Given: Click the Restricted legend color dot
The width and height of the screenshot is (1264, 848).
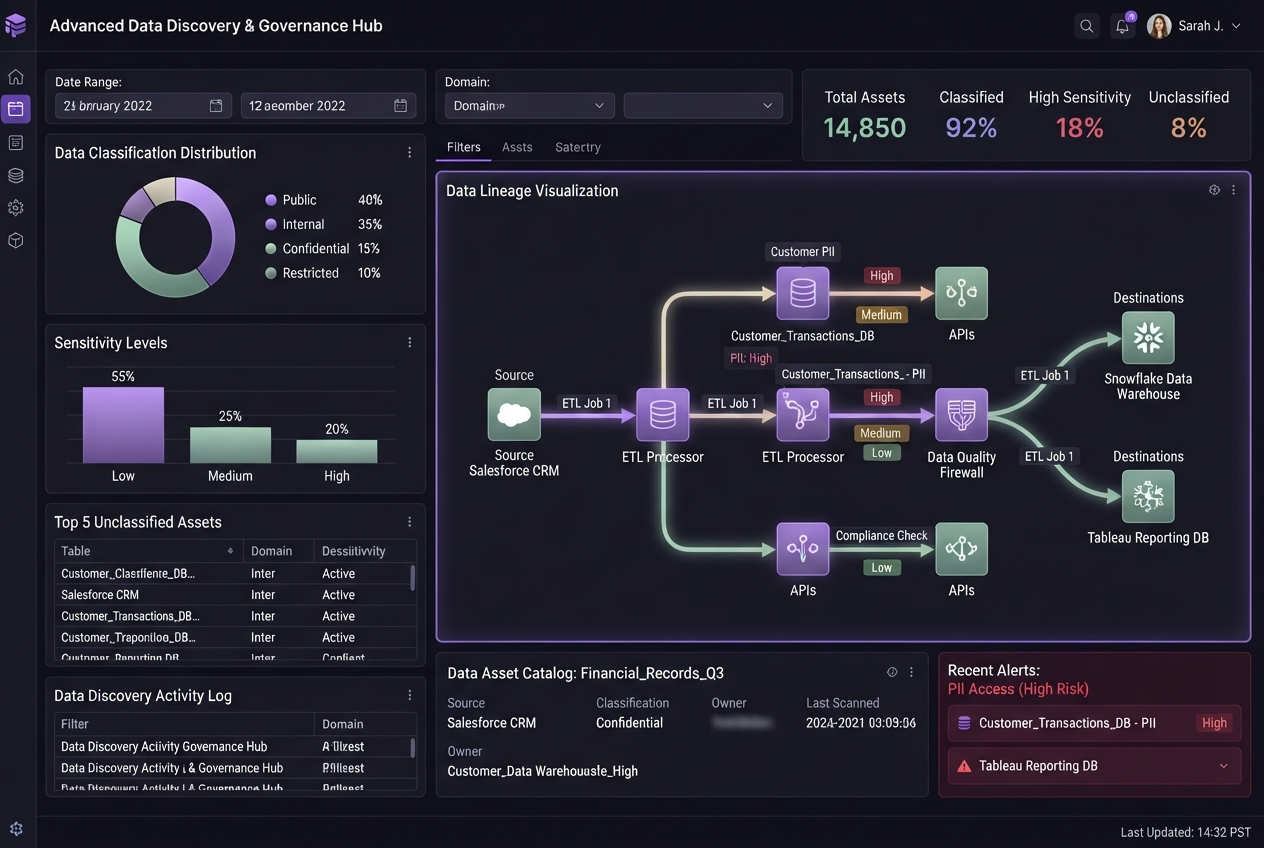Looking at the screenshot, I should click(271, 273).
